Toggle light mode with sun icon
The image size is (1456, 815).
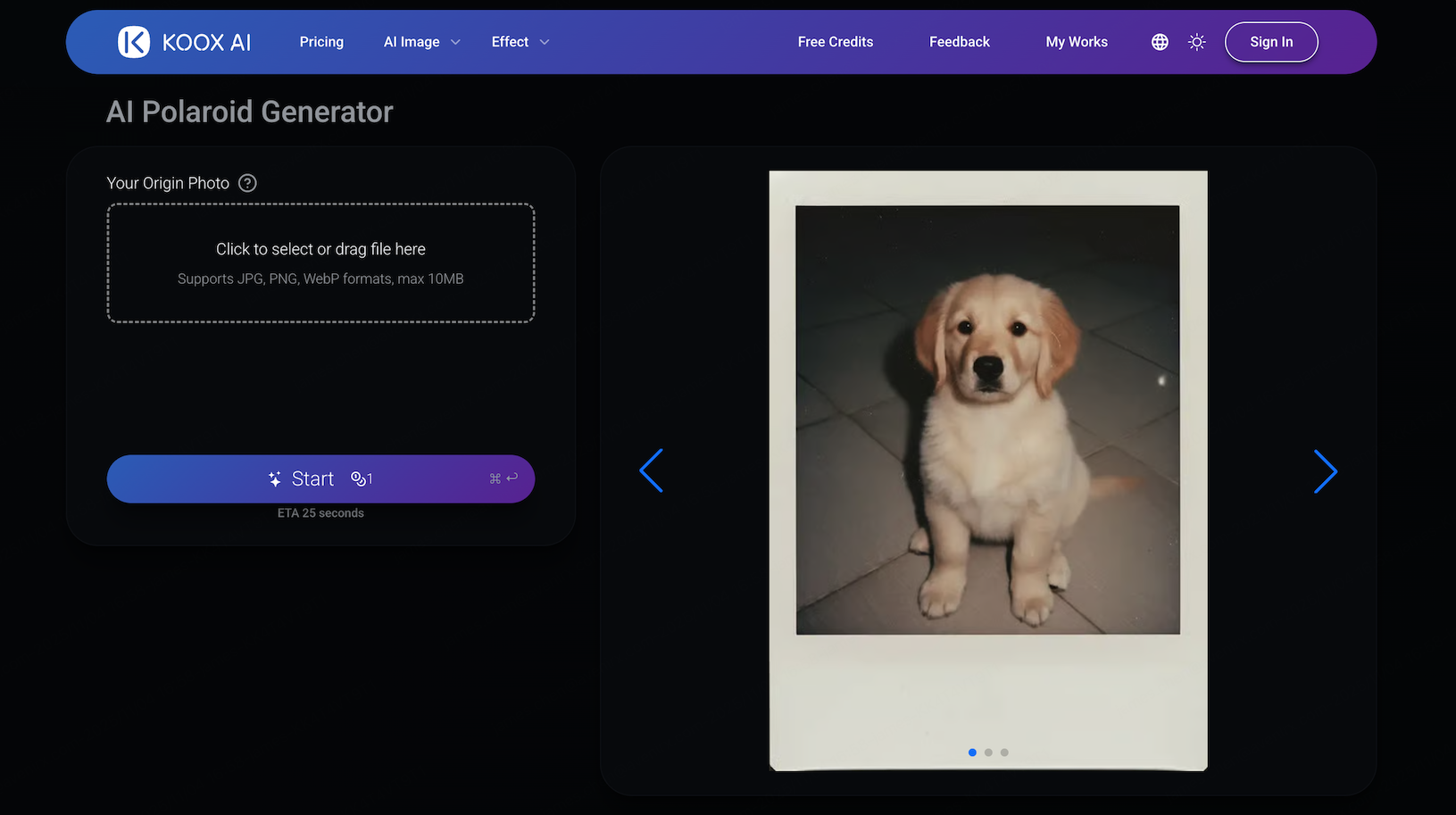[x=1197, y=42]
